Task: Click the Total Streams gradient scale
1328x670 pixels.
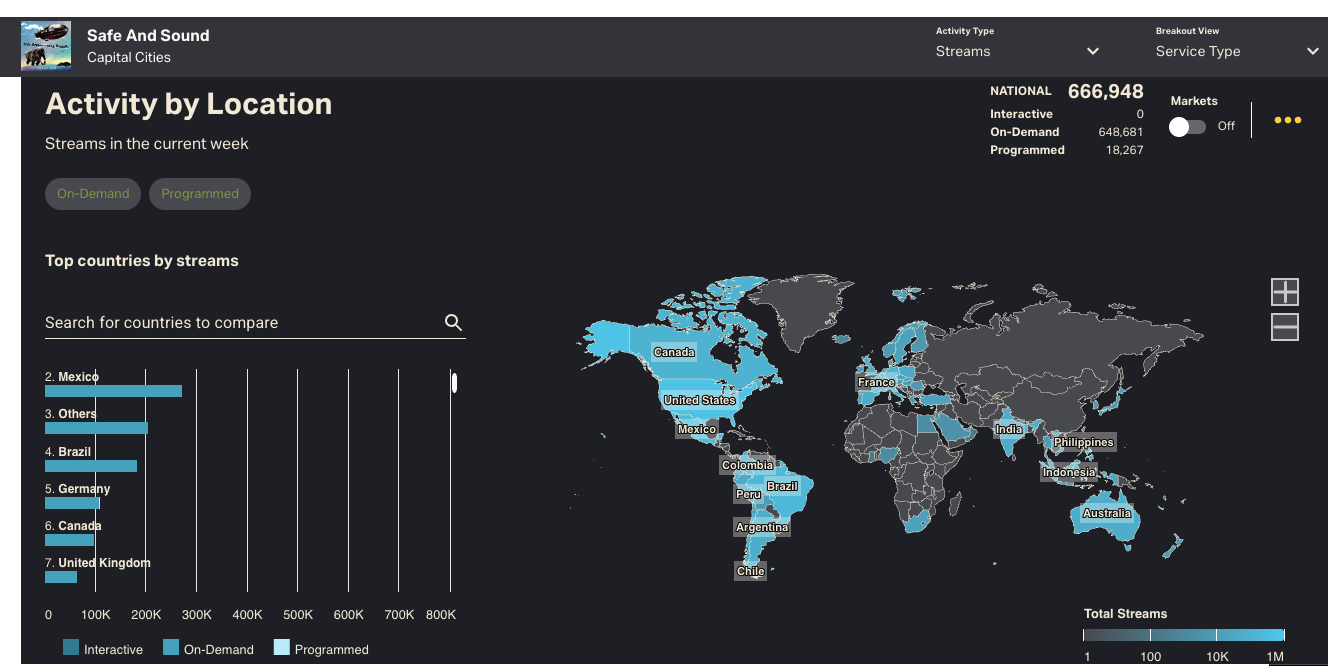Action: [1183, 635]
